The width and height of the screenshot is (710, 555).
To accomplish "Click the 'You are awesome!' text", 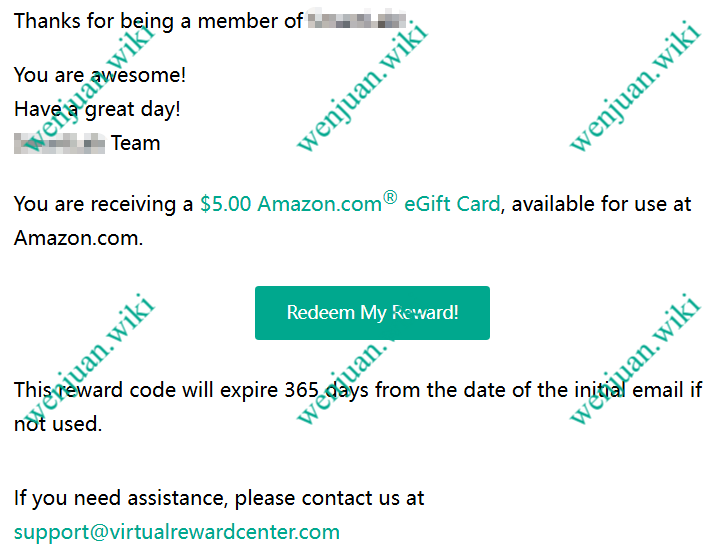I will pyautogui.click(x=100, y=75).
